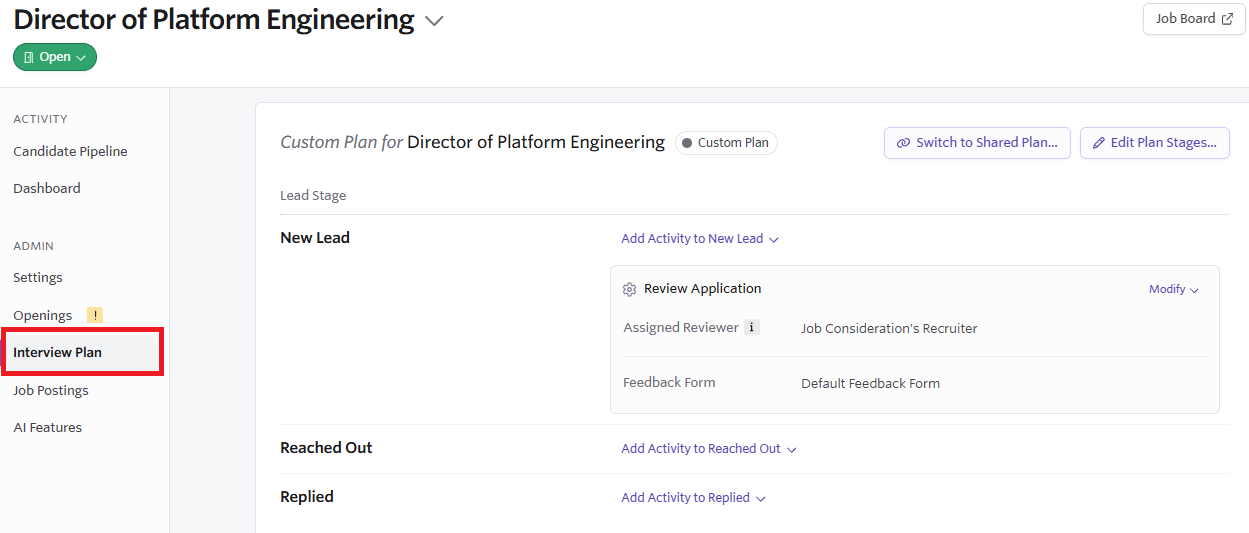Screen dimensions: 1249x533
Task: Click the link icon on Switch to Shared Plan
Action: coord(903,143)
